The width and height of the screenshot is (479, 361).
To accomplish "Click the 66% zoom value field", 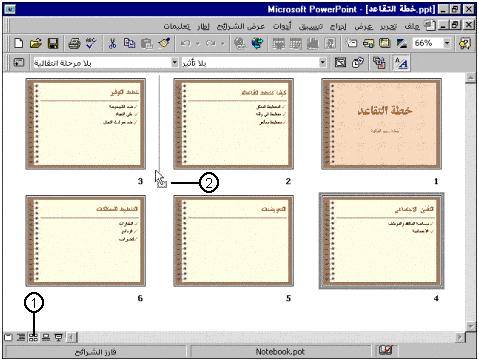I will [427, 43].
